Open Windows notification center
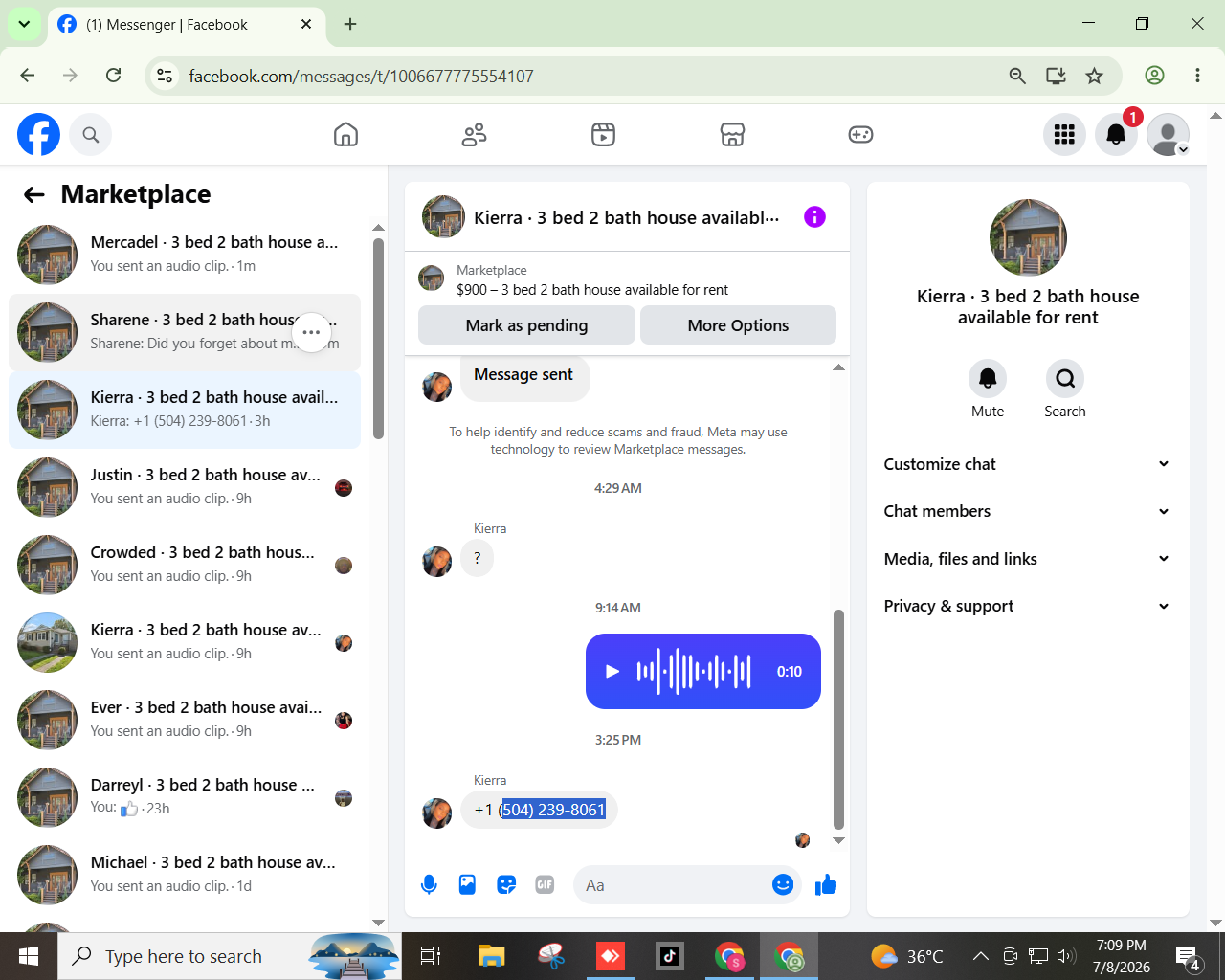This screenshot has width=1225, height=980. pyautogui.click(x=1188, y=956)
